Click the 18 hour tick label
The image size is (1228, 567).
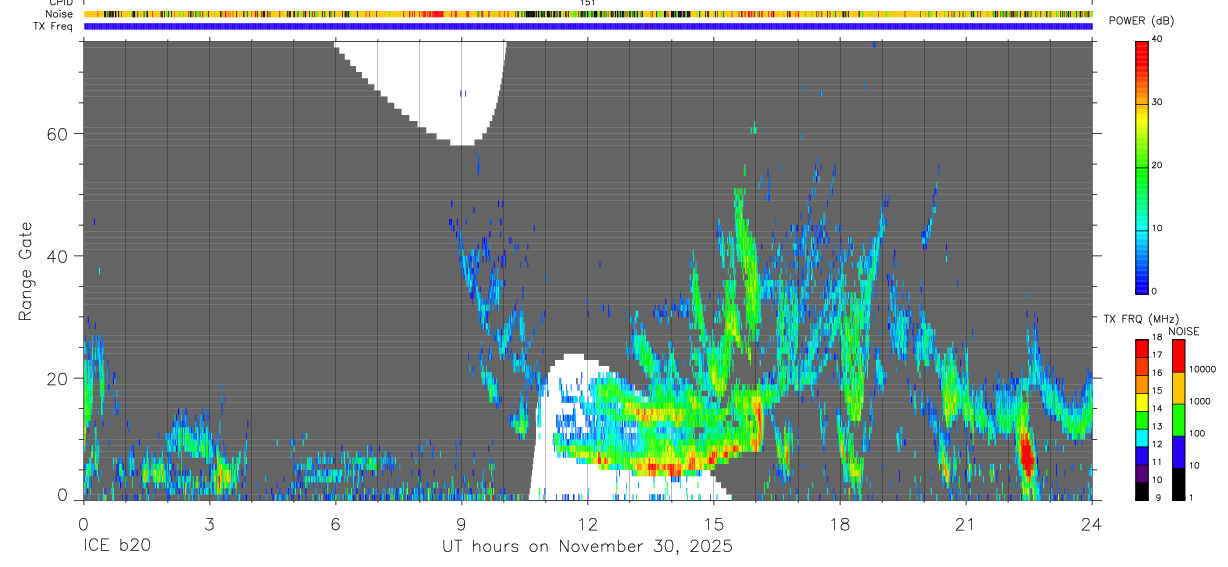click(x=840, y=524)
